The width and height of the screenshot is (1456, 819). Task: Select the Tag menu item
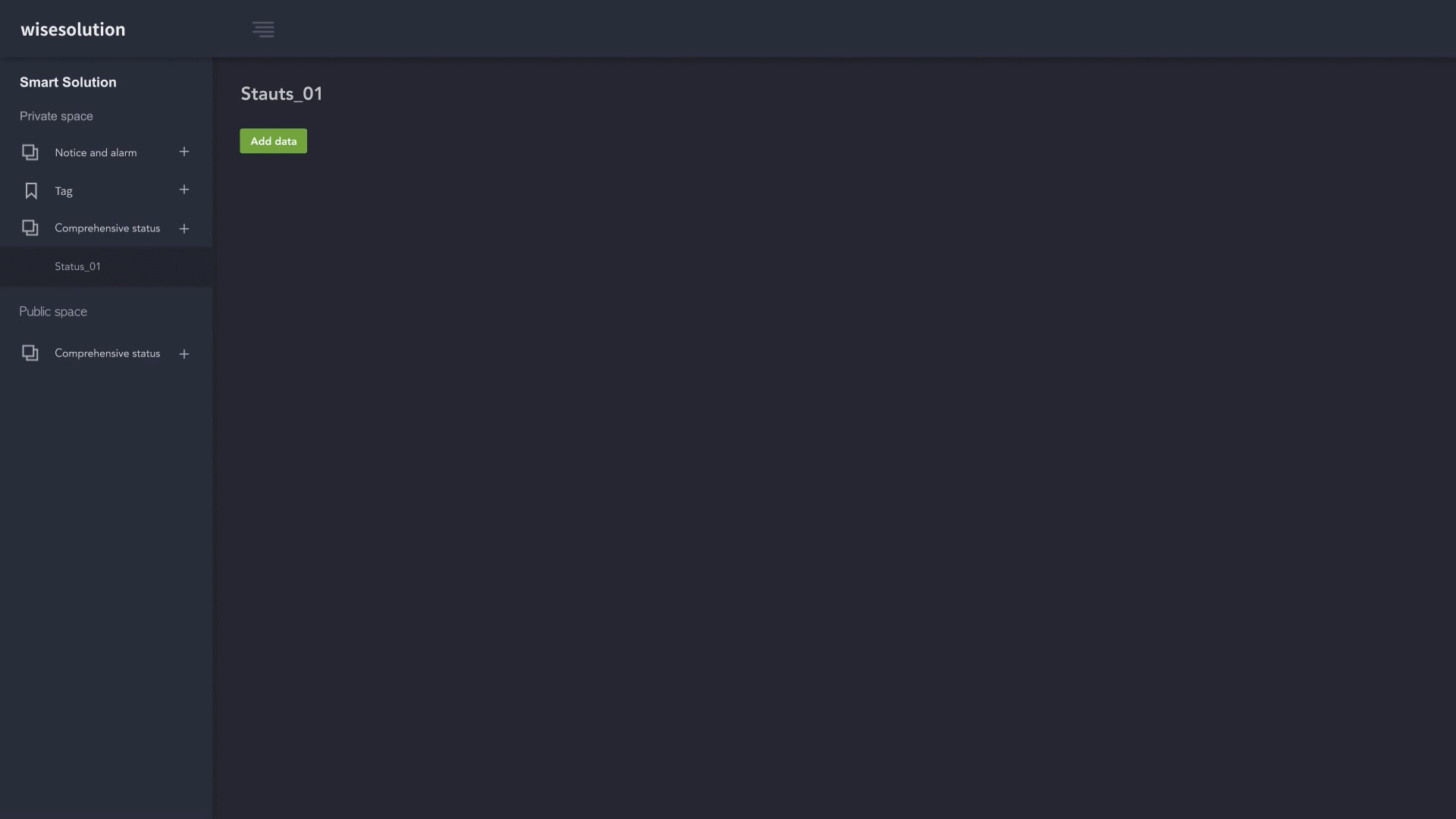pyautogui.click(x=64, y=191)
